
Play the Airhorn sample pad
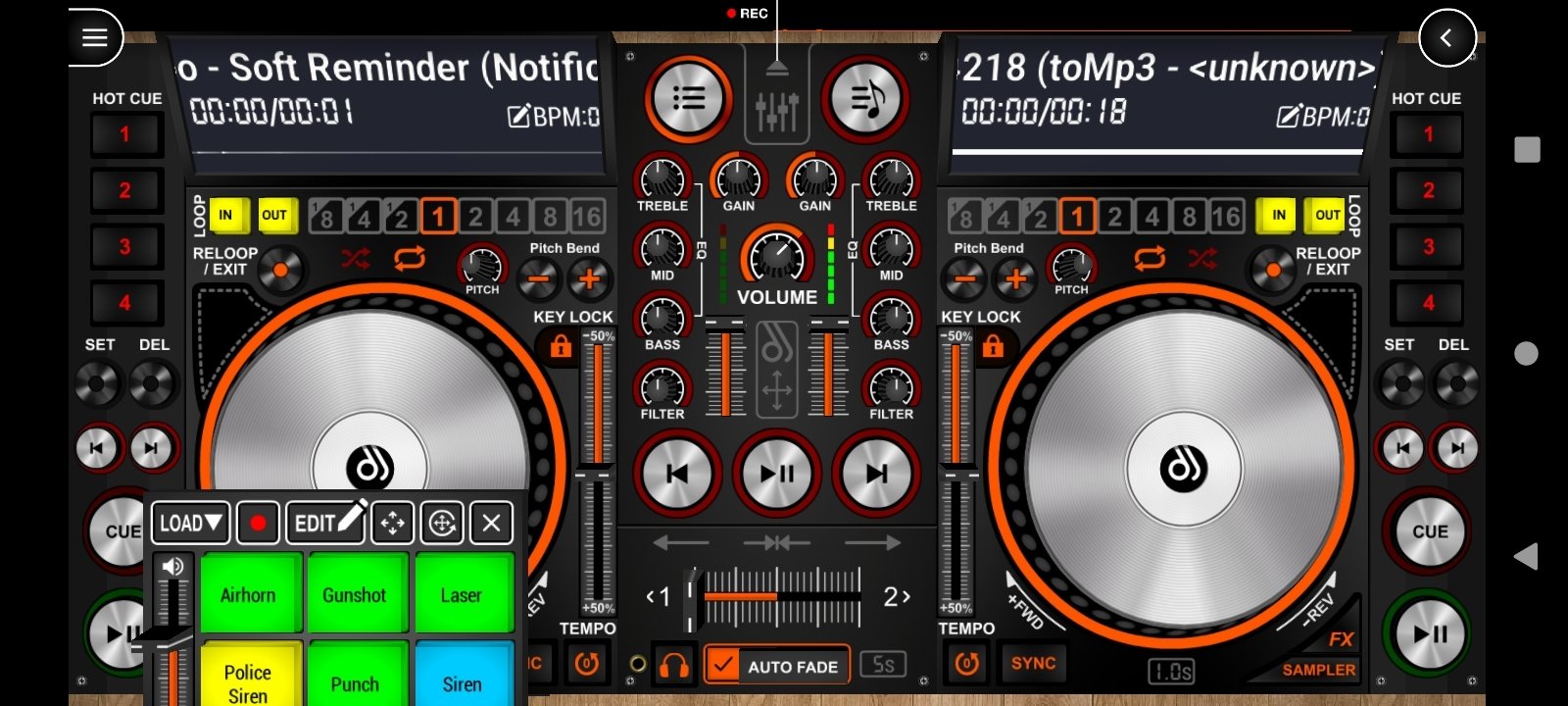coord(250,593)
